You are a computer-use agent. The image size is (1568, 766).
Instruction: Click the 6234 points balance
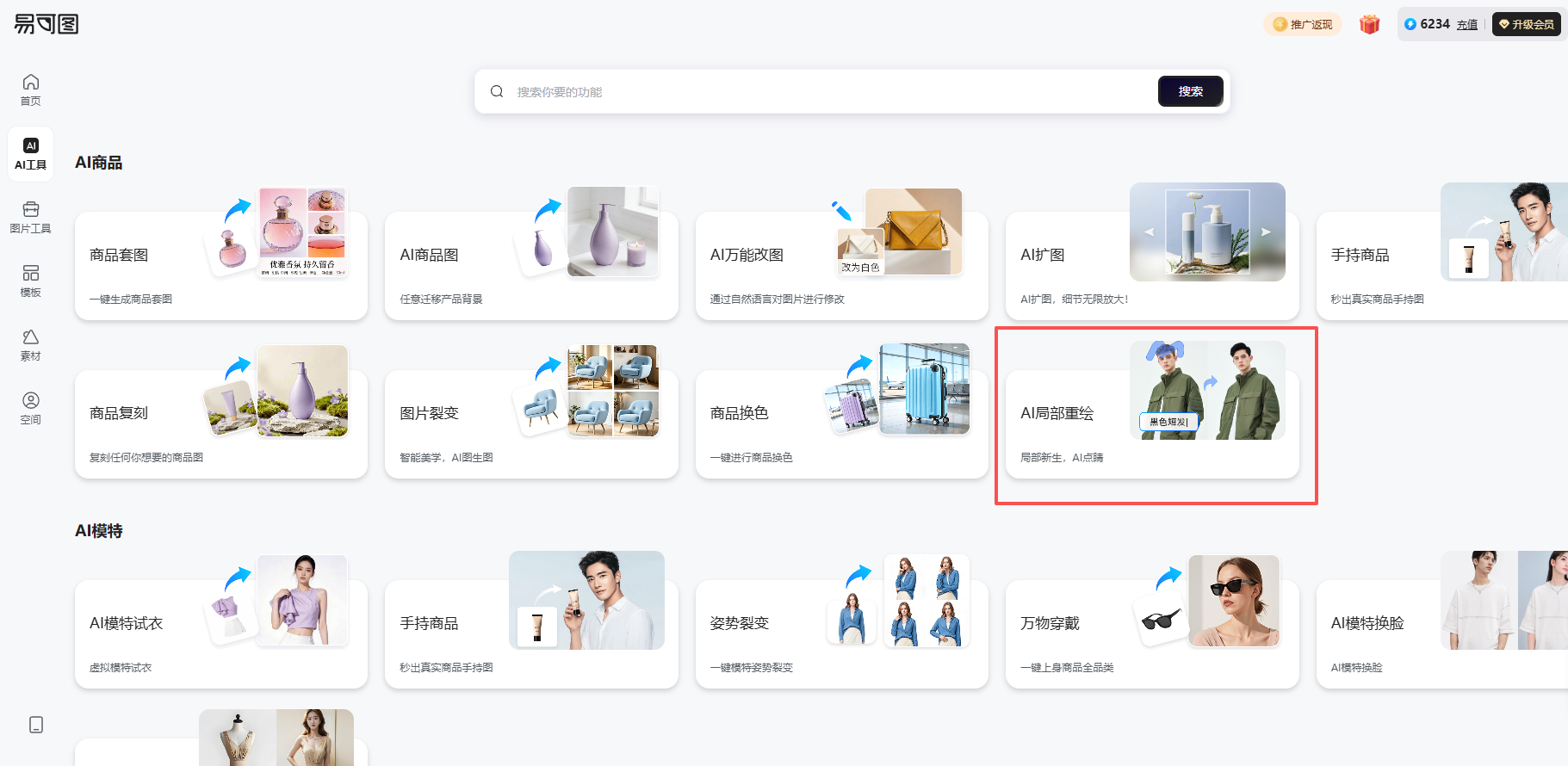click(x=1435, y=24)
